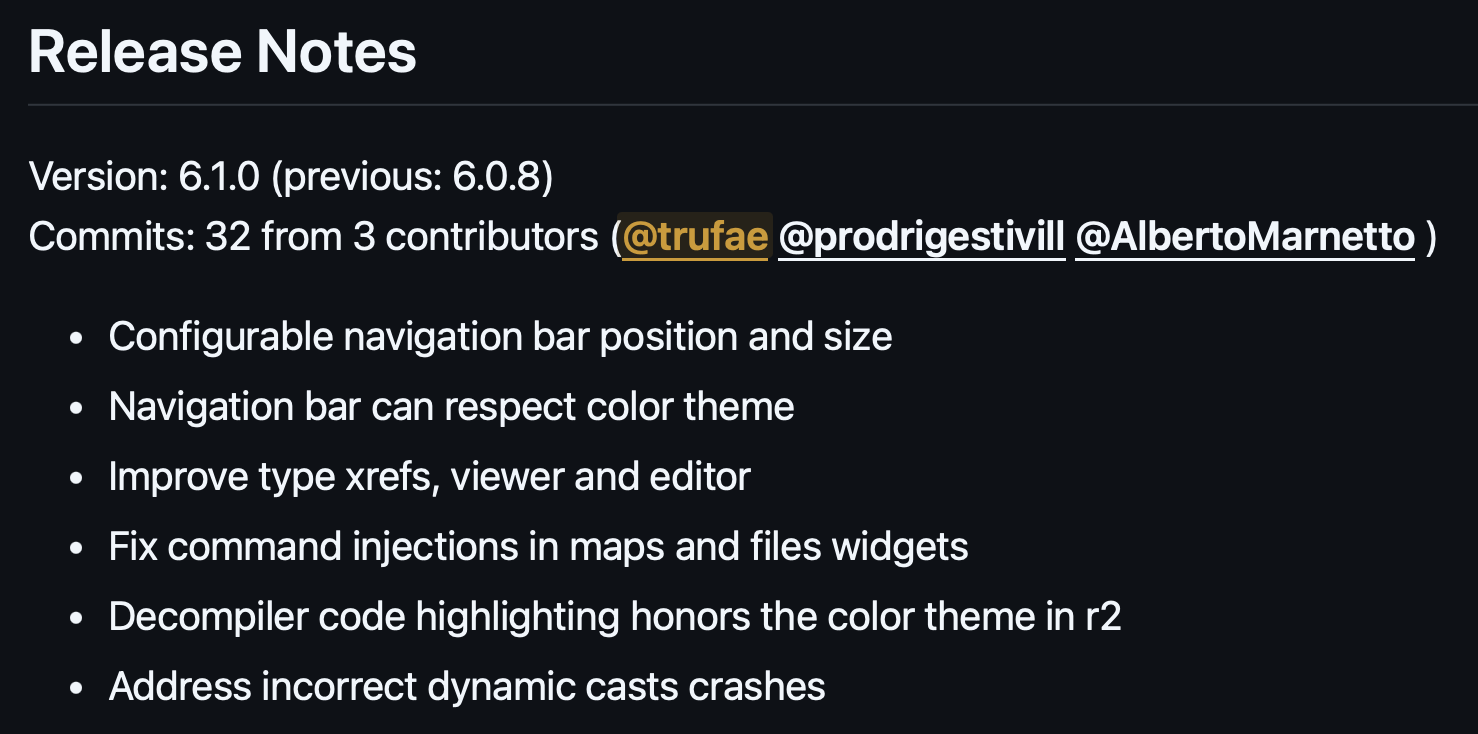Click the divider line under Release Notes
This screenshot has width=1478, height=734.
pyautogui.click(x=739, y=104)
